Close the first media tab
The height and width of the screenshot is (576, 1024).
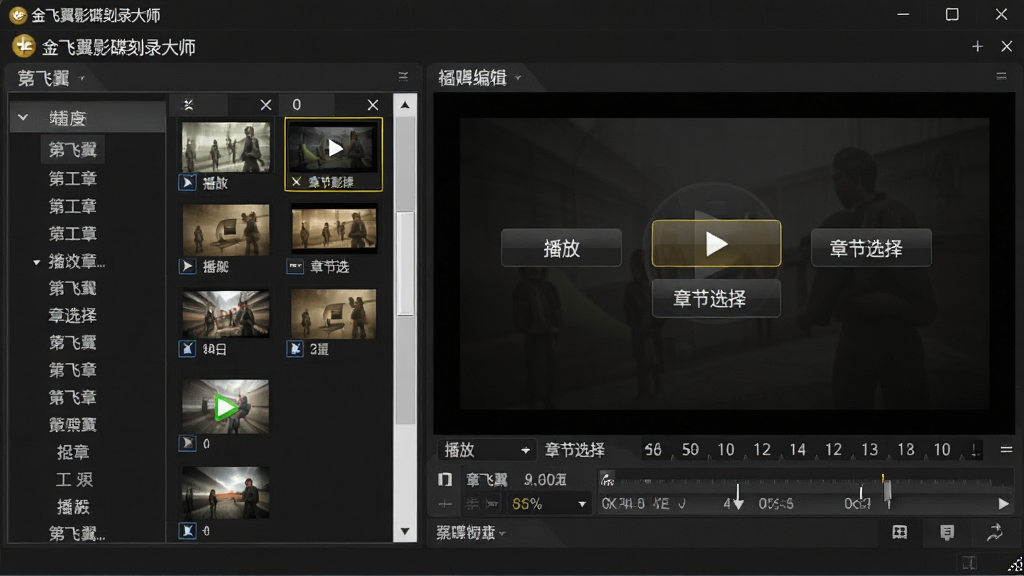(x=265, y=104)
